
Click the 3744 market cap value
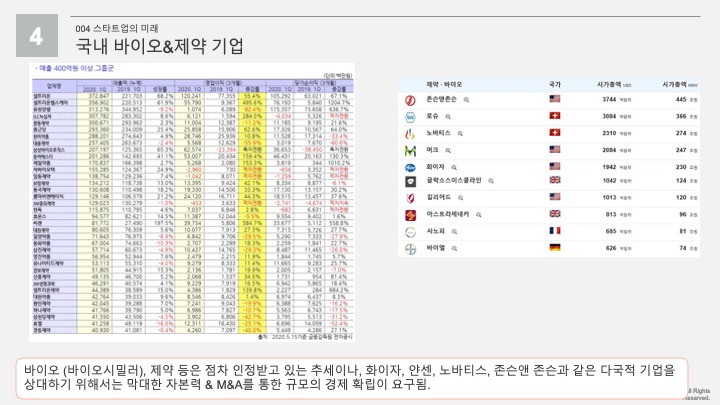[x=609, y=100]
